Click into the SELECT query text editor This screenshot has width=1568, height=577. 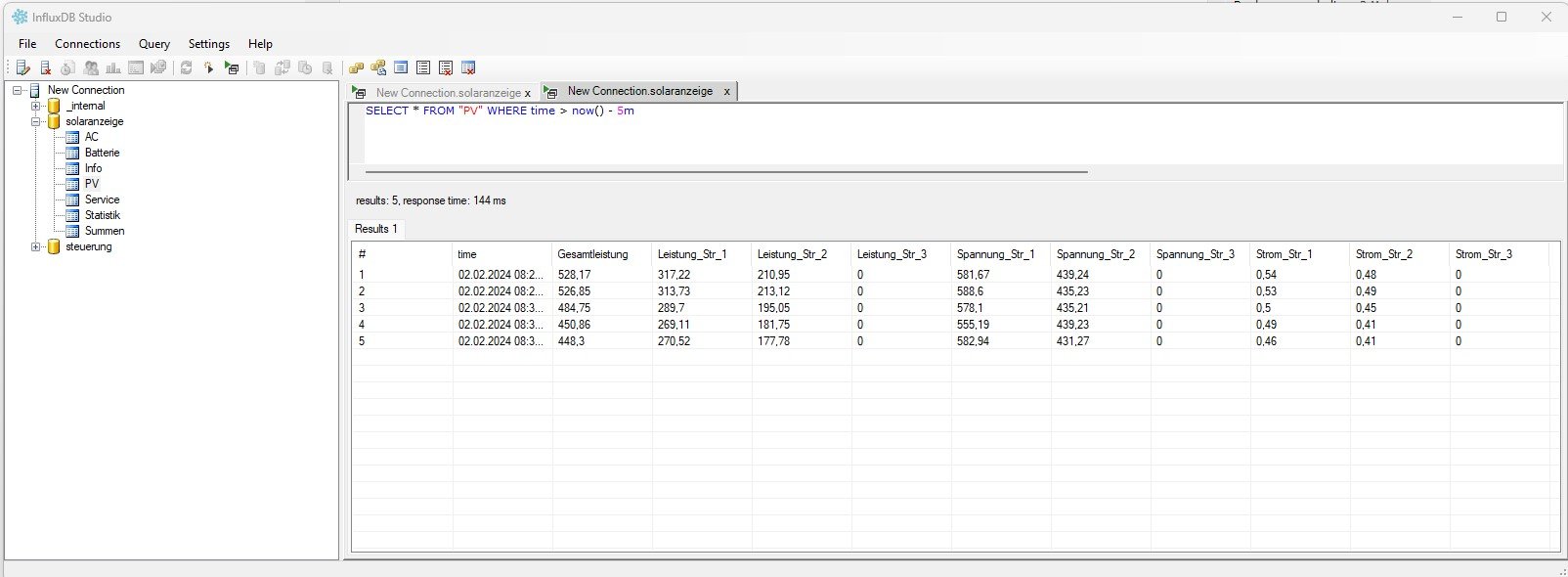click(x=880, y=137)
